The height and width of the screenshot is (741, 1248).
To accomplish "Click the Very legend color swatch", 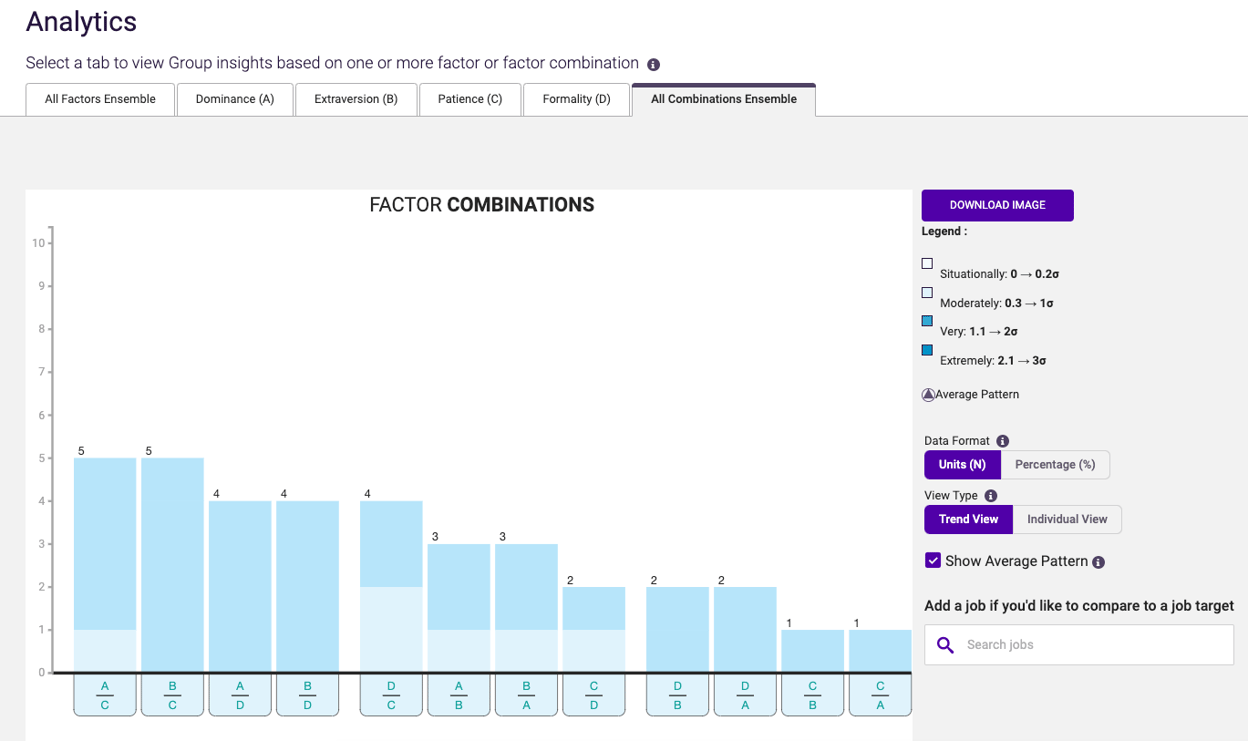I will pyautogui.click(x=927, y=322).
